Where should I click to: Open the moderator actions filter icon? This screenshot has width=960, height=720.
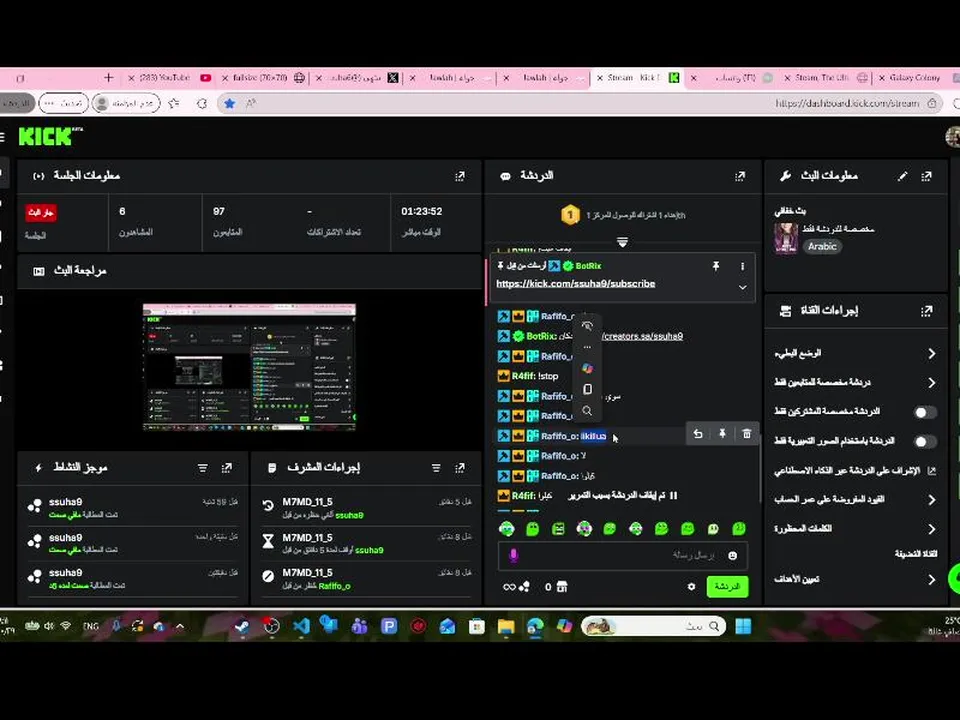click(436, 468)
